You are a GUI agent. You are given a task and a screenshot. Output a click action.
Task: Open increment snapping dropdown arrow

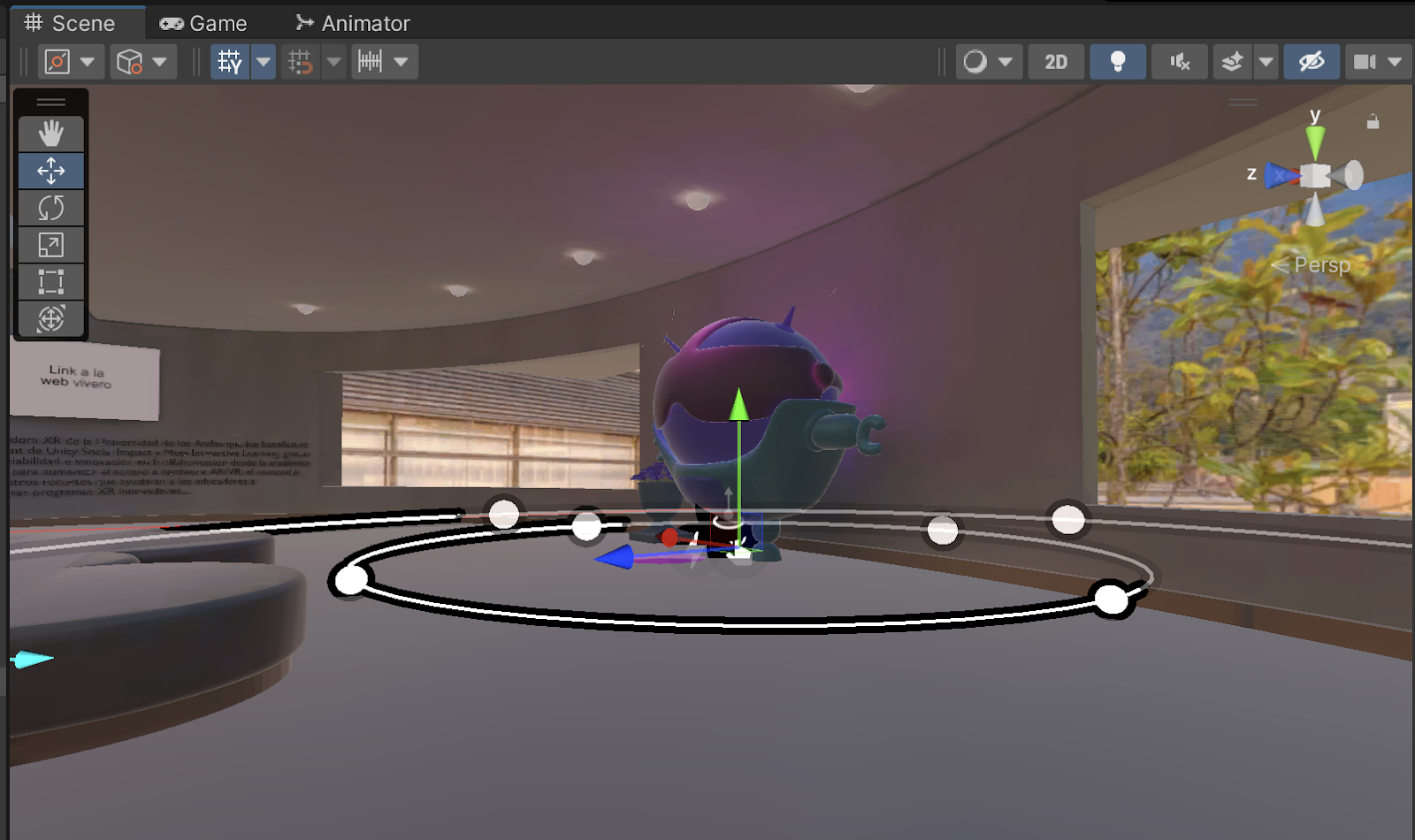[402, 62]
